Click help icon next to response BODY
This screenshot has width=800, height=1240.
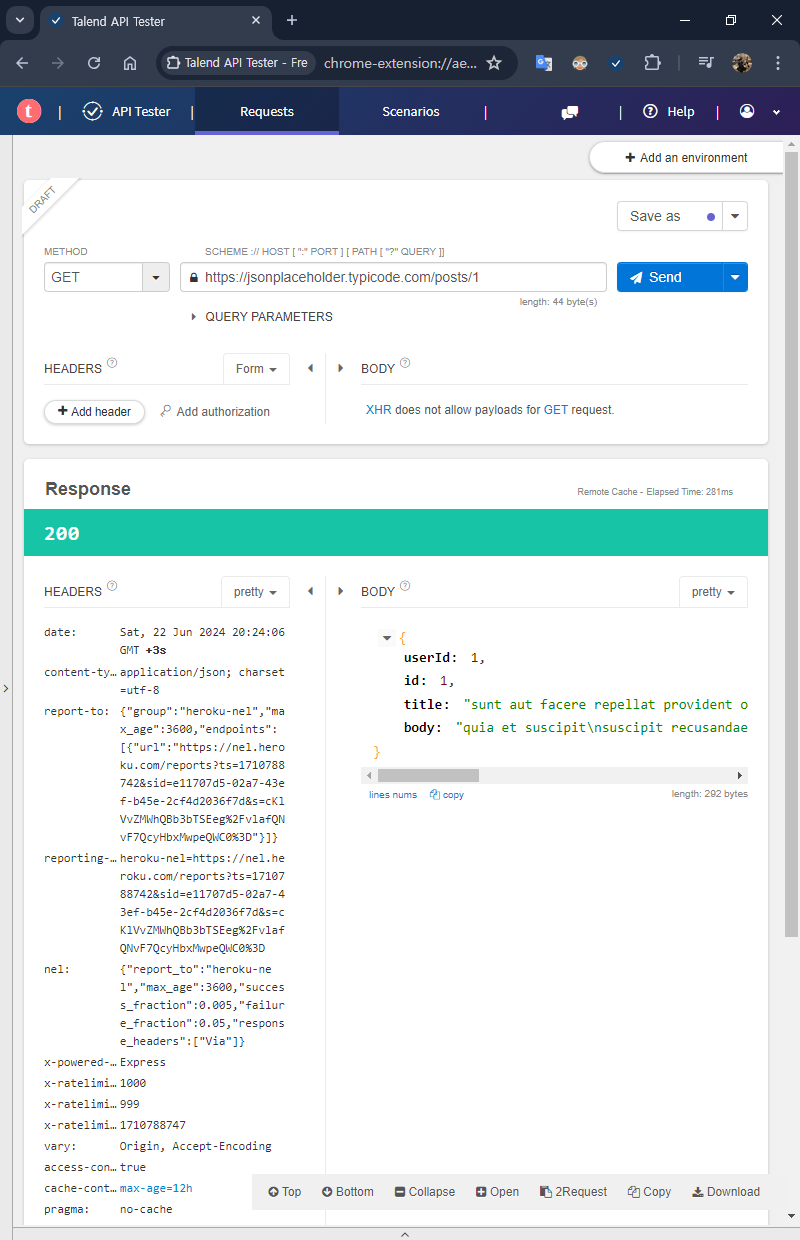(405, 587)
